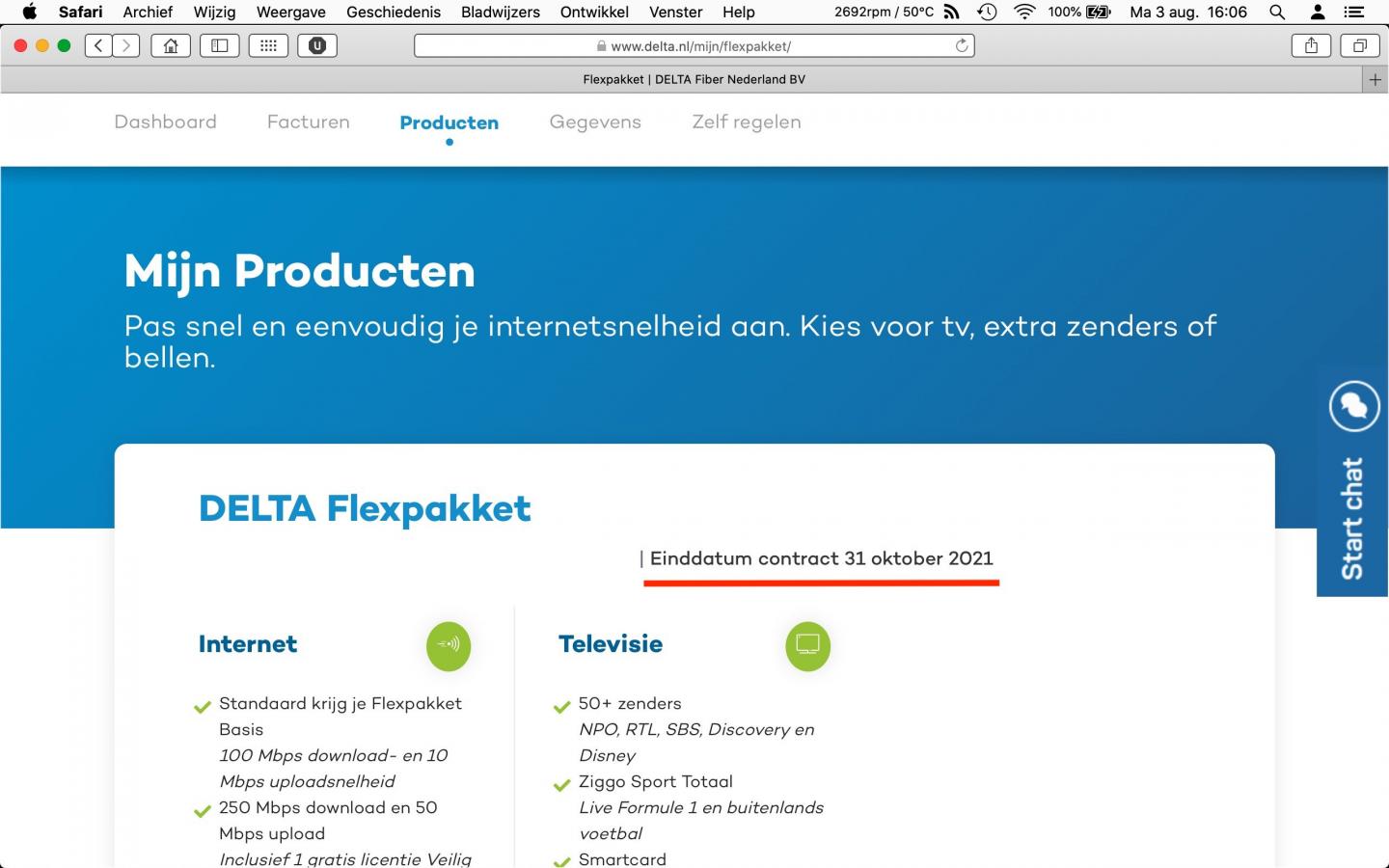Open the Weergave menu
This screenshot has width=1389, height=868.
pyautogui.click(x=290, y=12)
